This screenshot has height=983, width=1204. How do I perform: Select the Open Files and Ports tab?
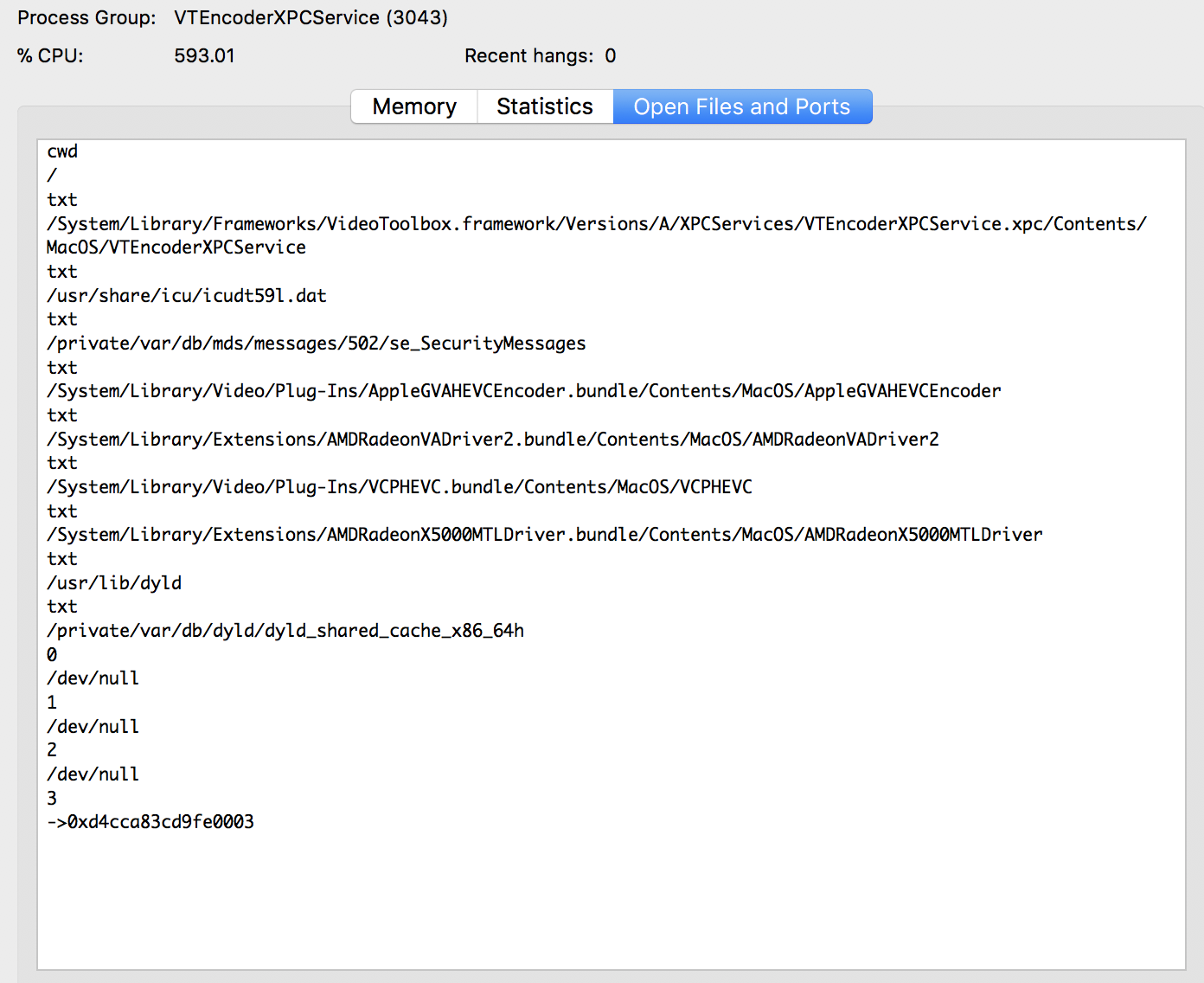742,106
